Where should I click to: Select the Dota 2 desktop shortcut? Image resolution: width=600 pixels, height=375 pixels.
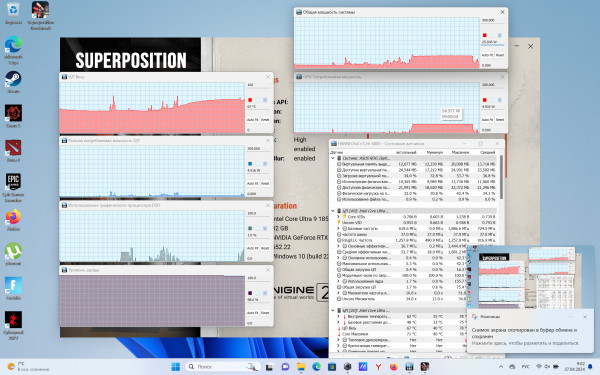coord(13,151)
